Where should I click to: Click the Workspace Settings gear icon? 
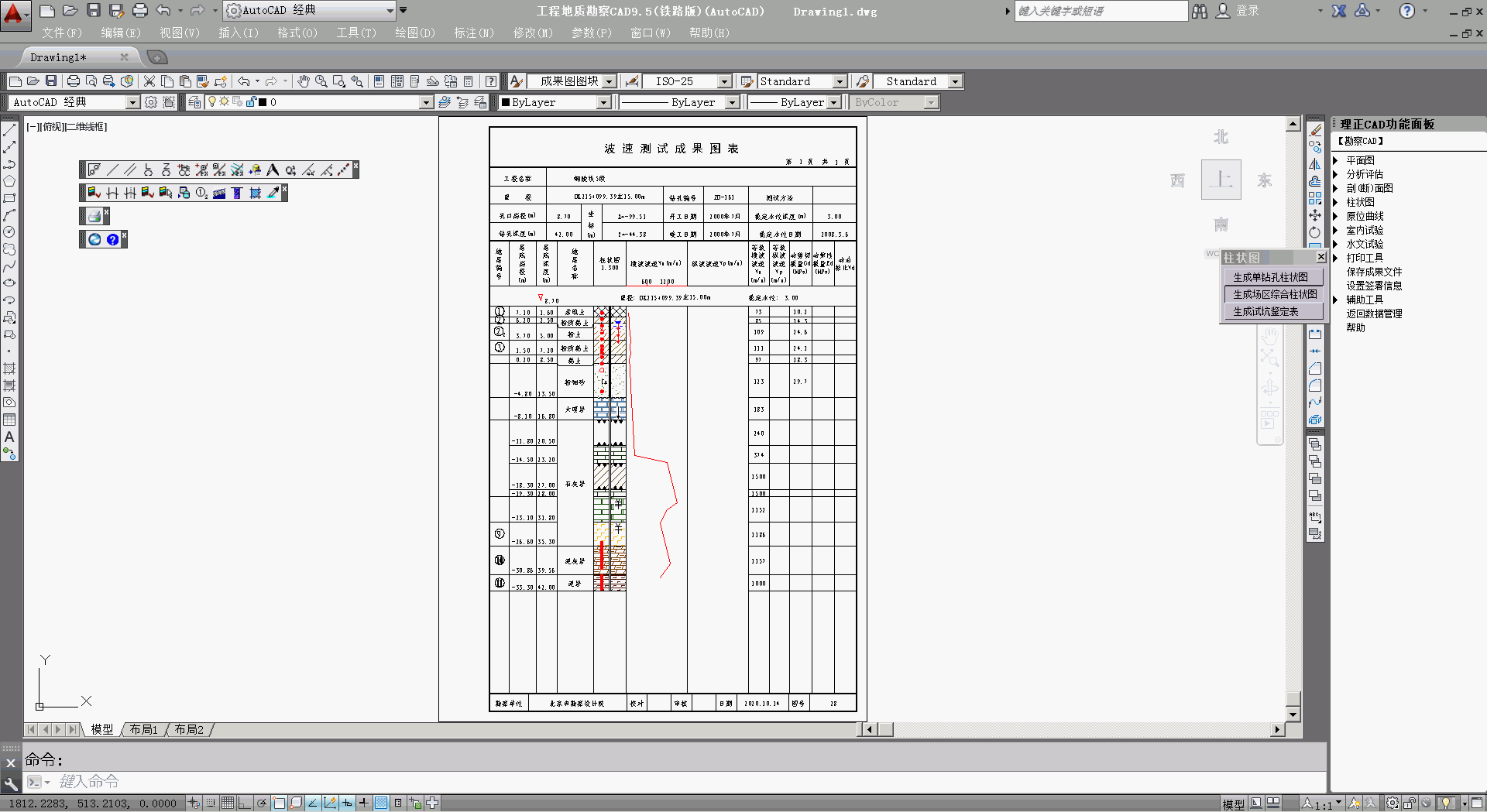coord(151,102)
